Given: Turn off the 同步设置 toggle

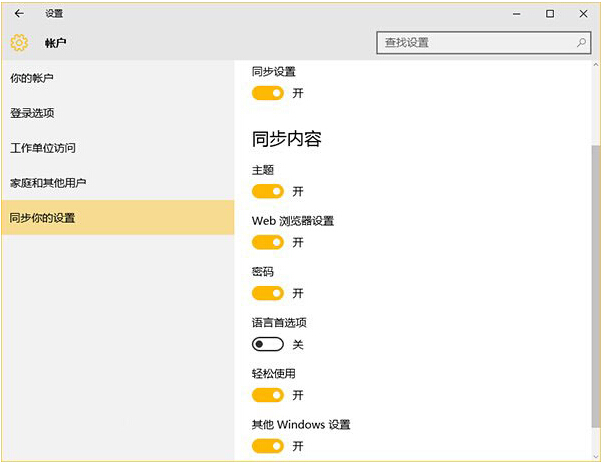Looking at the screenshot, I should coord(268,93).
